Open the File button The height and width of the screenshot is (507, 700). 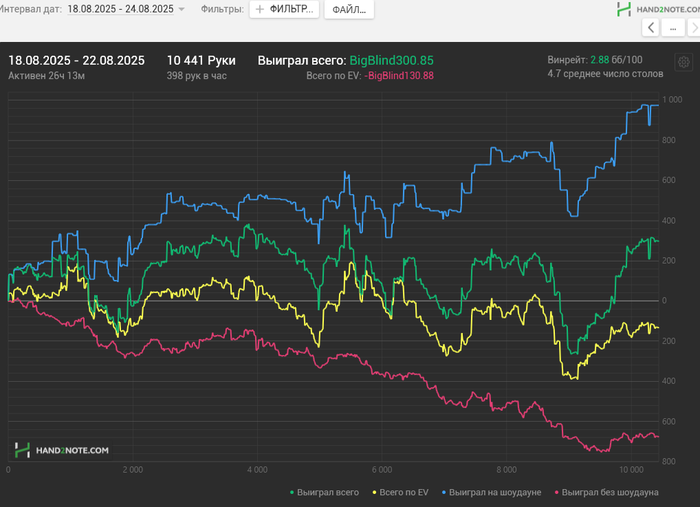[349, 9]
